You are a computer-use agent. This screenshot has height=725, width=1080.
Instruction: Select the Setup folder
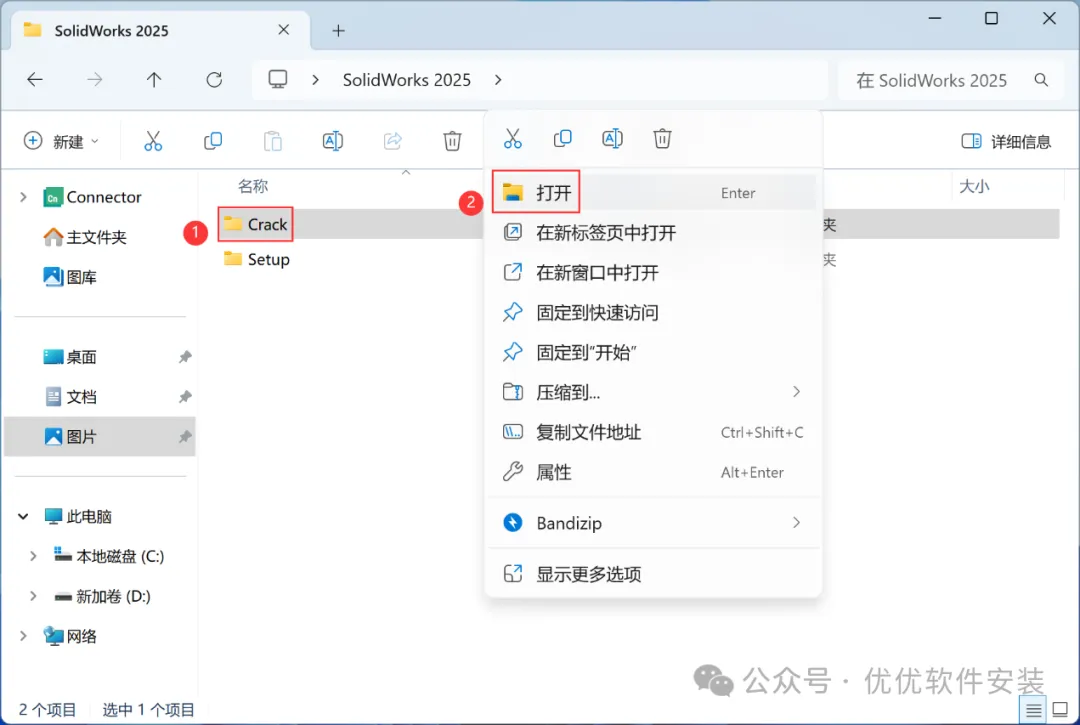click(257, 260)
